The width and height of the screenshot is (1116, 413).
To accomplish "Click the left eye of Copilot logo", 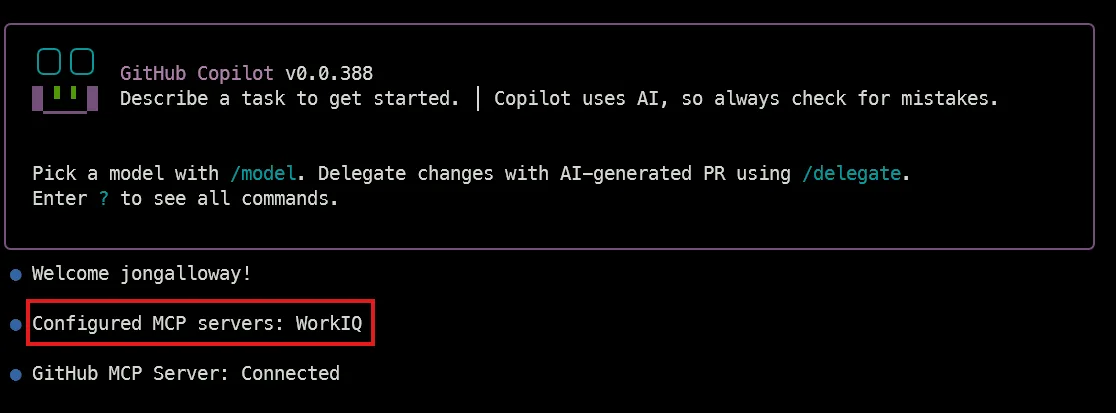I will 50,61.
